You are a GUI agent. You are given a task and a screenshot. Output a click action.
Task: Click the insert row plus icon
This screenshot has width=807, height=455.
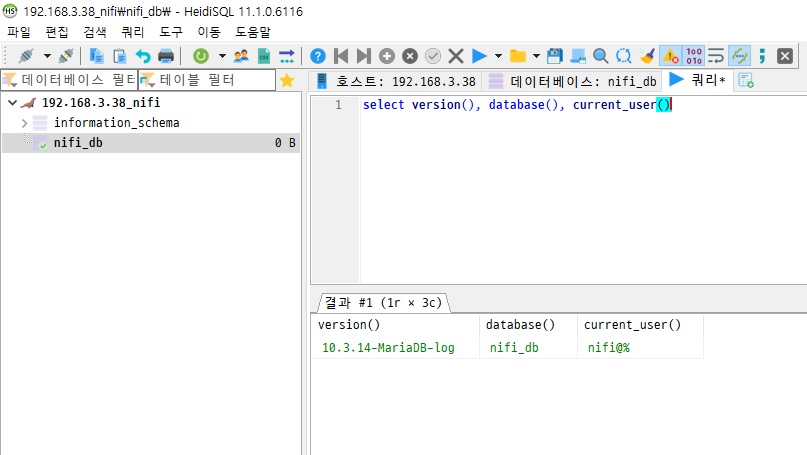[387, 56]
